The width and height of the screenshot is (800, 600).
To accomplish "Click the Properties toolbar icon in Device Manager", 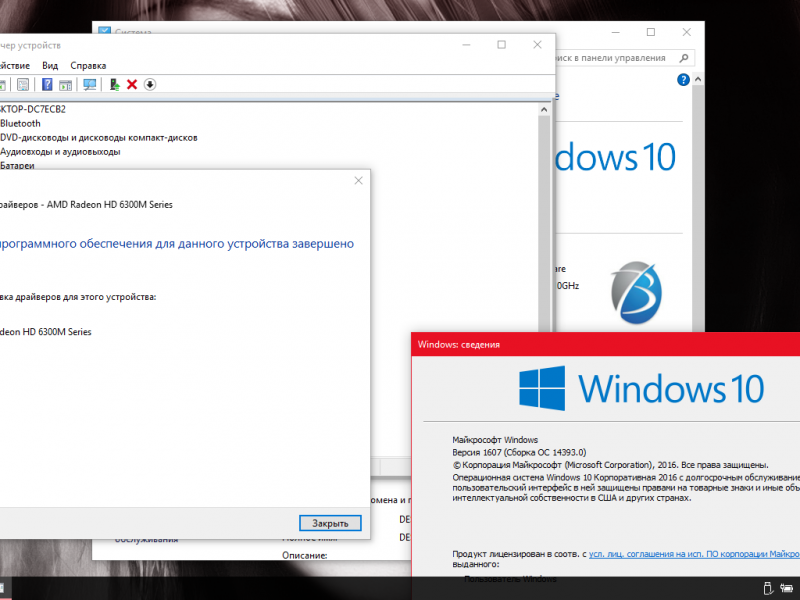I will 23,85.
